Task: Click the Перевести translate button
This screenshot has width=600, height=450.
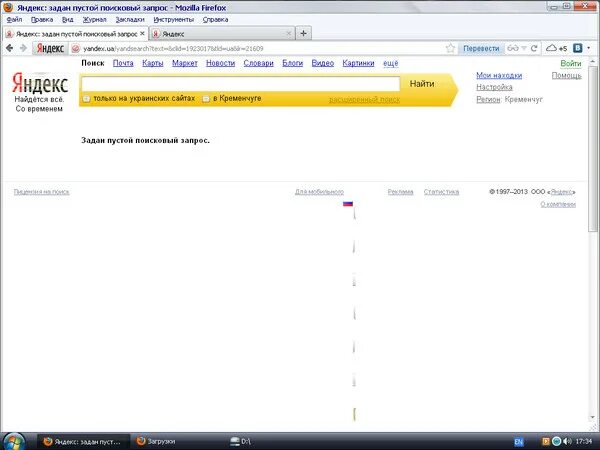Action: coord(481,48)
